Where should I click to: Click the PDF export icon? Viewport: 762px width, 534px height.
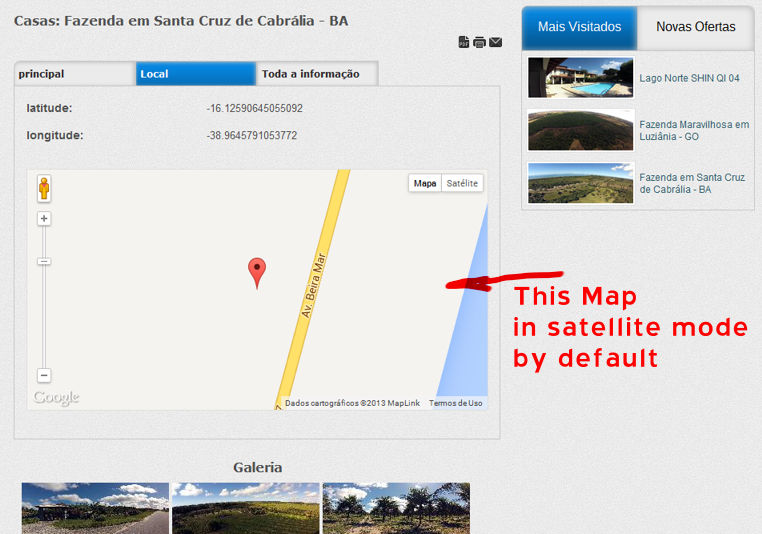pos(464,42)
